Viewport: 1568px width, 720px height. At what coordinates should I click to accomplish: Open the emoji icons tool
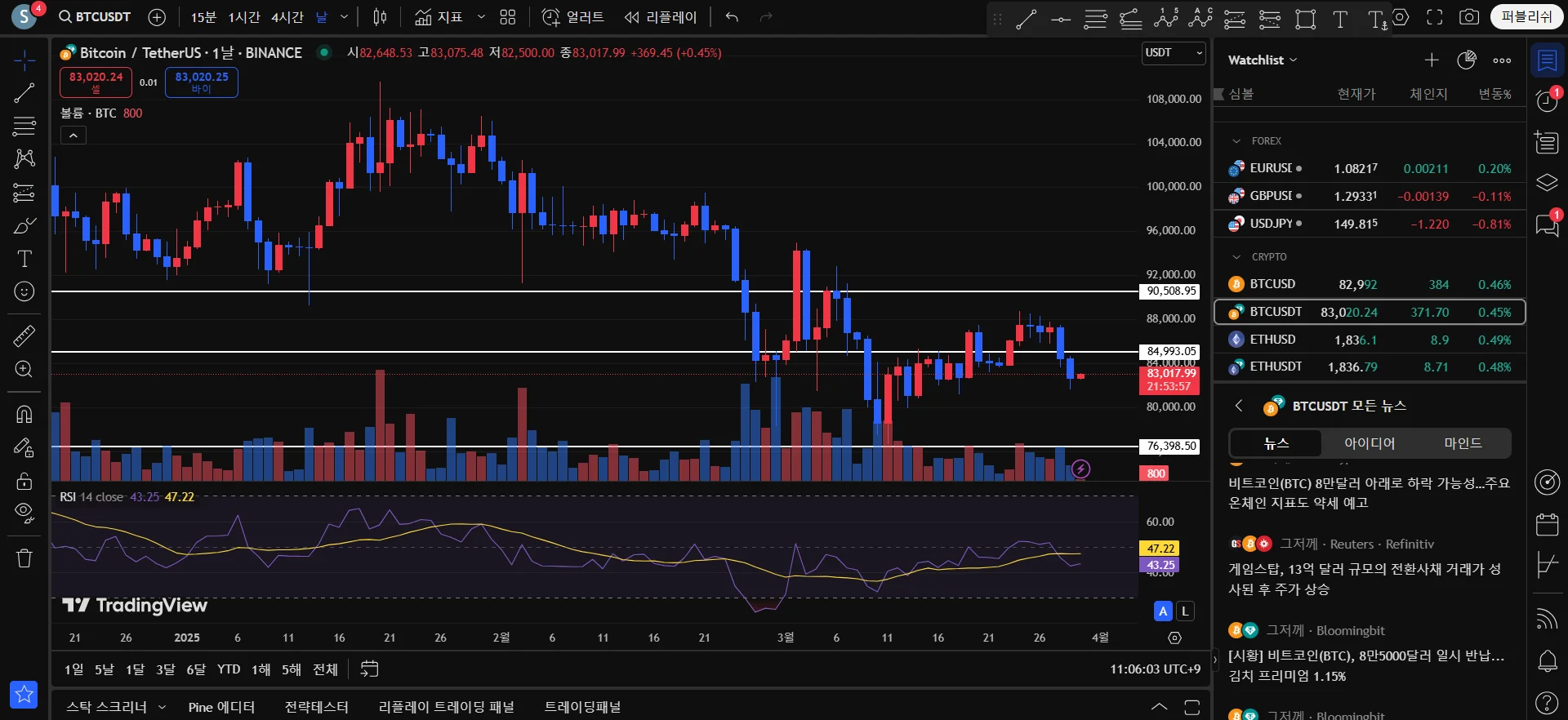[x=24, y=291]
